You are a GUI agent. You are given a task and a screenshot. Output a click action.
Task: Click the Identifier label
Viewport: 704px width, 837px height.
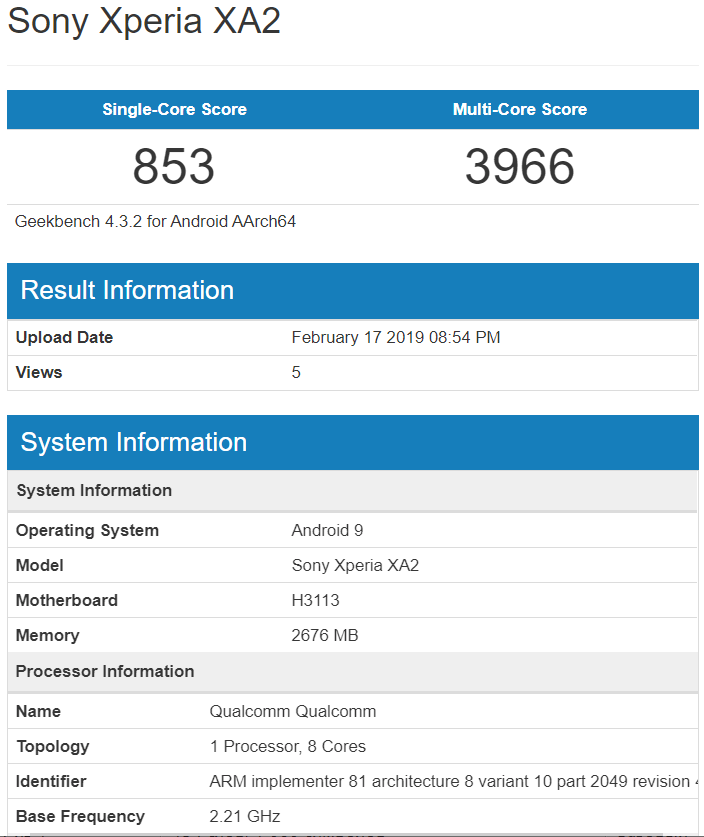[51, 781]
